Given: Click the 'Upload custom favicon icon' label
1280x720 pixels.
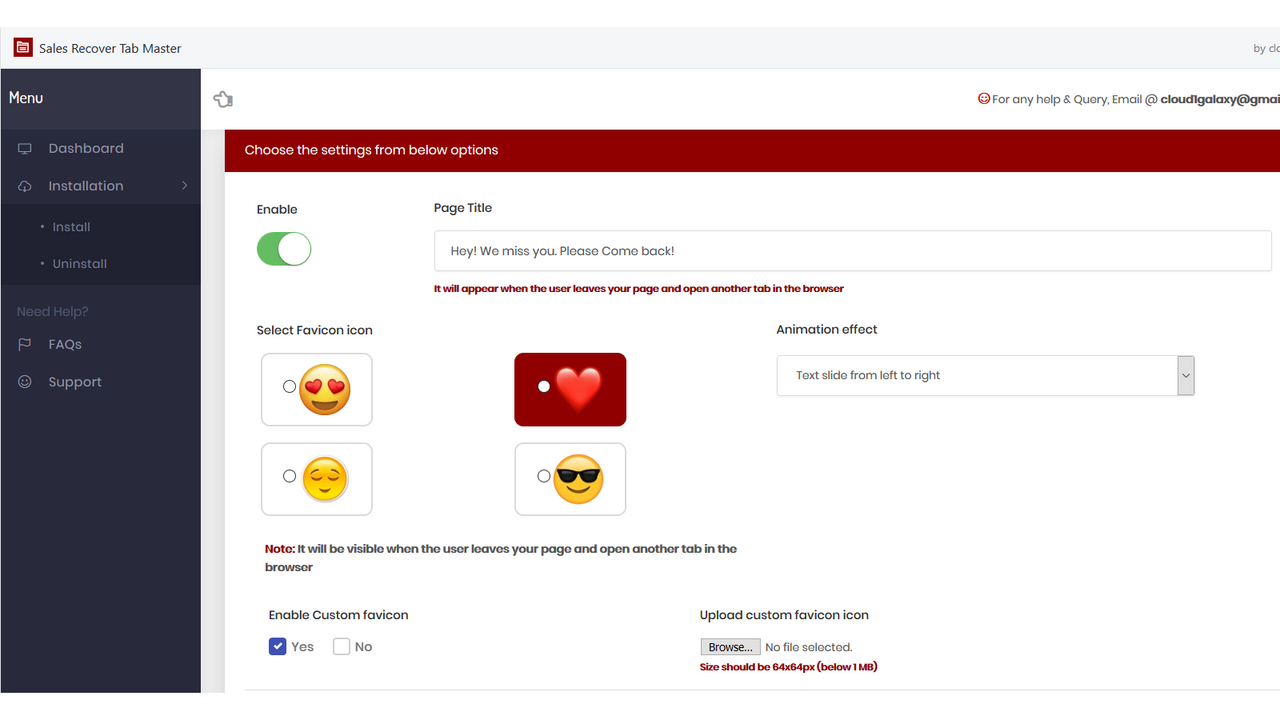Looking at the screenshot, I should tap(784, 615).
